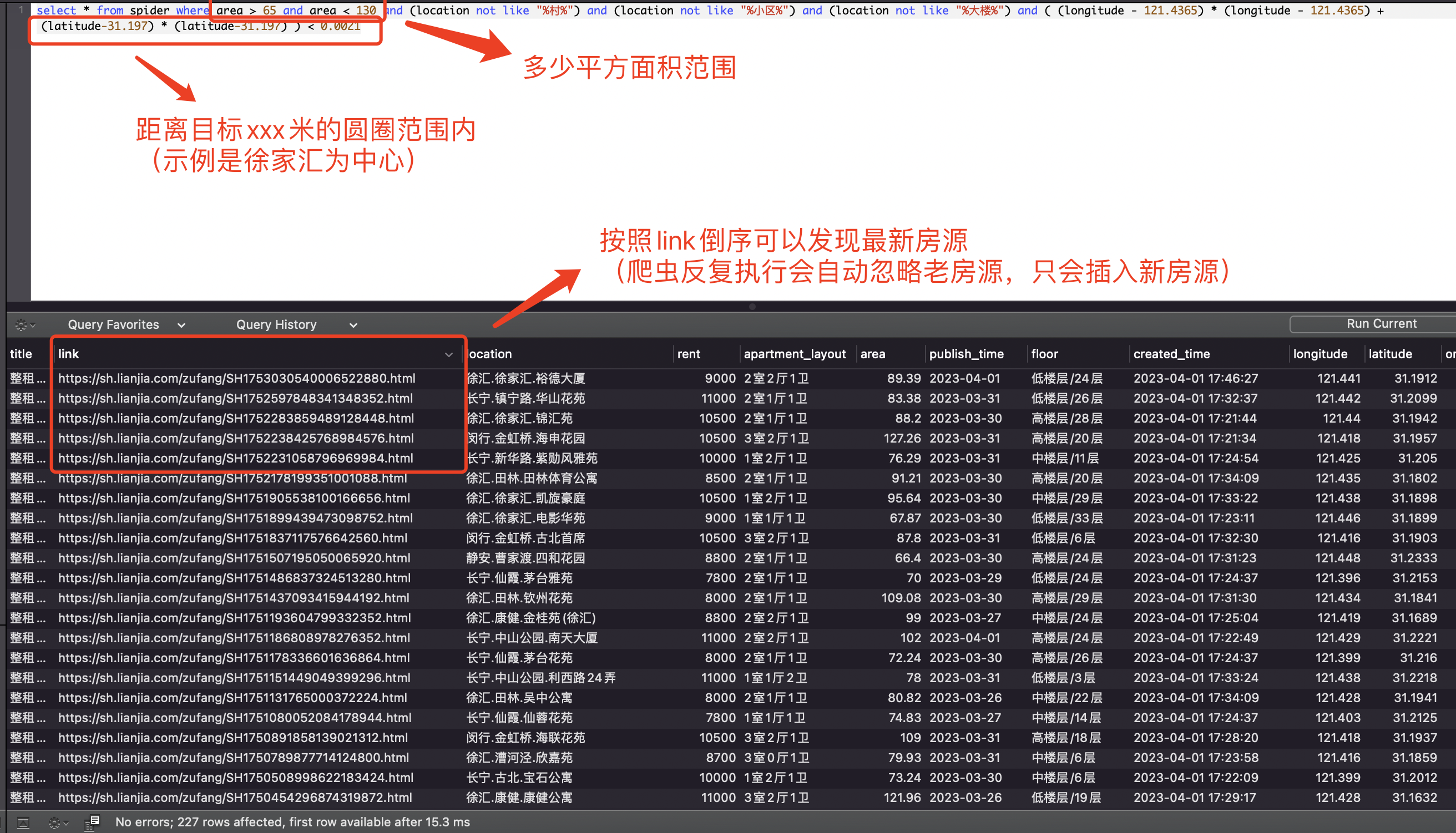Select the row for 长宁.镇宁路.华山花苑
1456x833 pixels.
pos(525,398)
